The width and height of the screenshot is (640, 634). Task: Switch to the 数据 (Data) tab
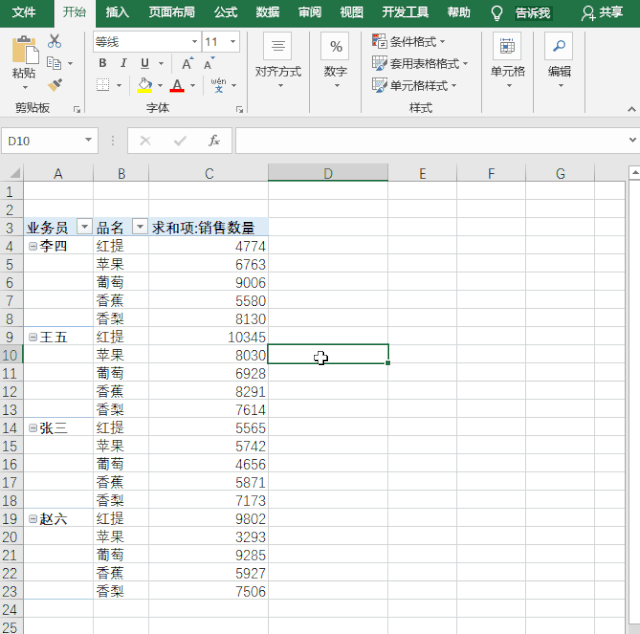(268, 13)
